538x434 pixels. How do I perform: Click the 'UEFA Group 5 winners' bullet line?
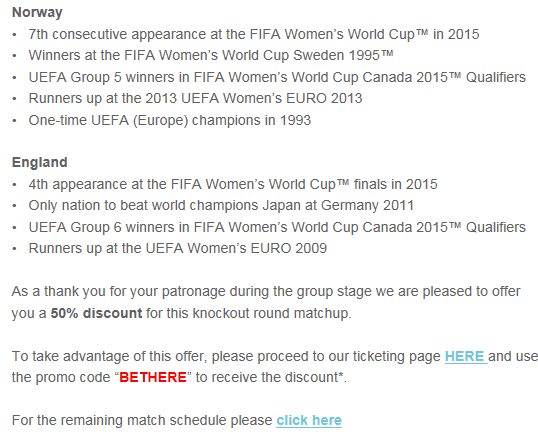[277, 77]
